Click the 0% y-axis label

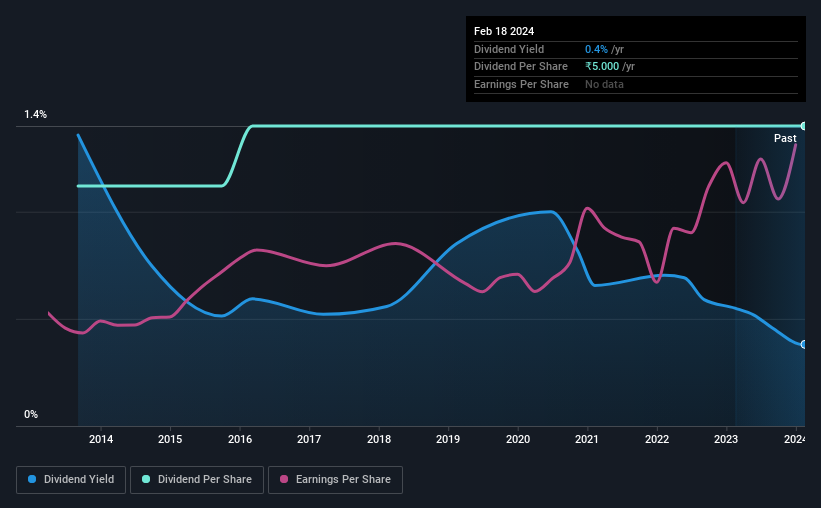(x=31, y=414)
